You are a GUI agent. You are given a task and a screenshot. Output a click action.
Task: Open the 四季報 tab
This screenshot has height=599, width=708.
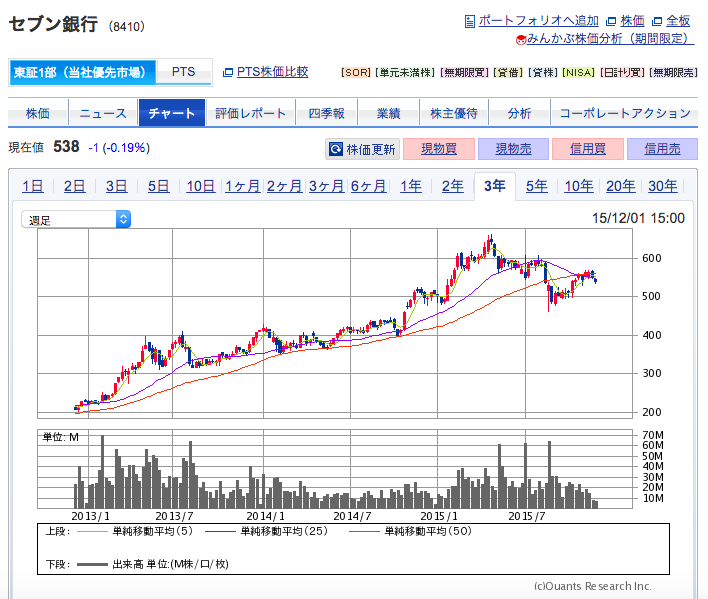326,113
